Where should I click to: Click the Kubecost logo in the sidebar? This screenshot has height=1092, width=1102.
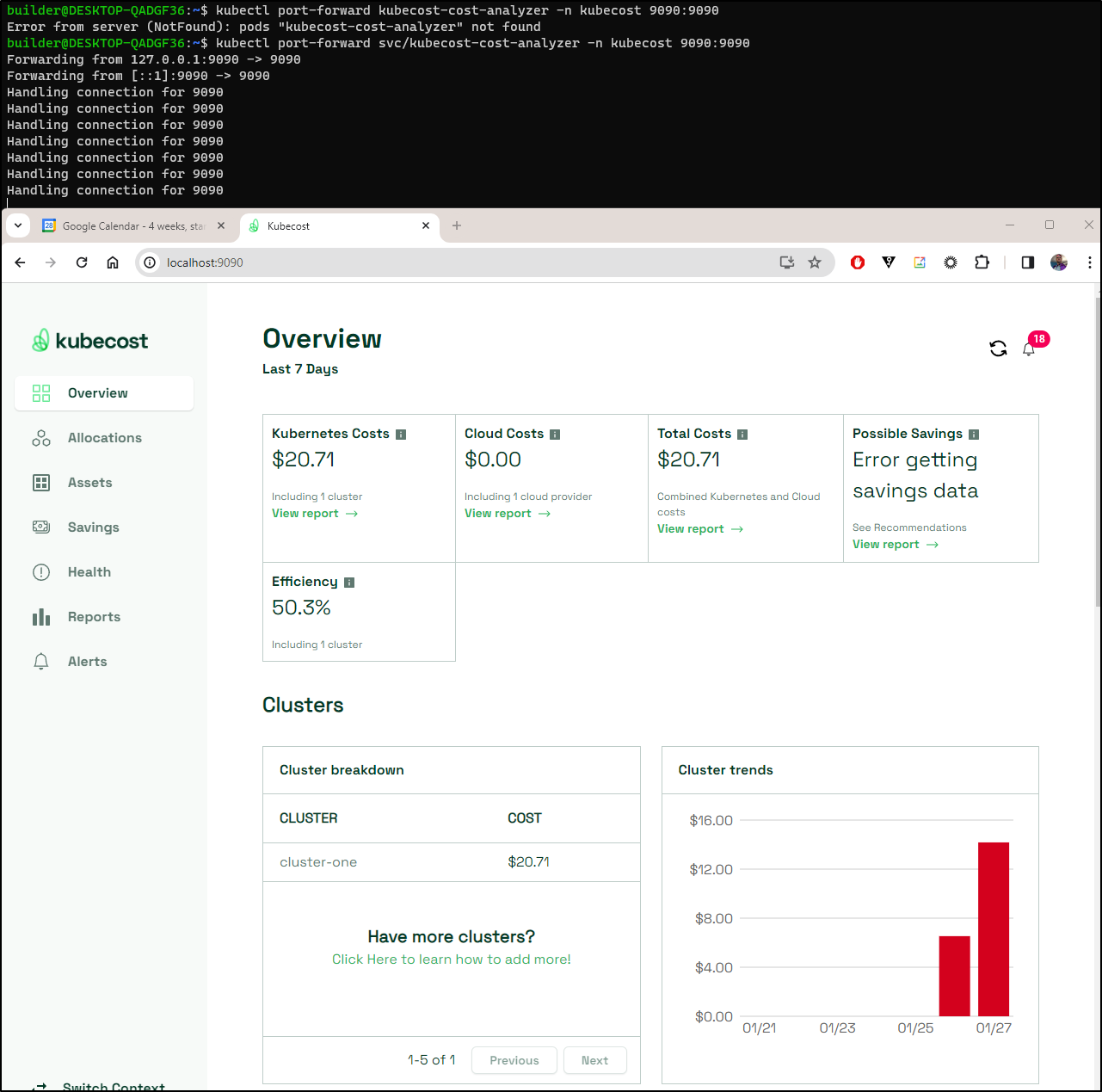(90, 341)
